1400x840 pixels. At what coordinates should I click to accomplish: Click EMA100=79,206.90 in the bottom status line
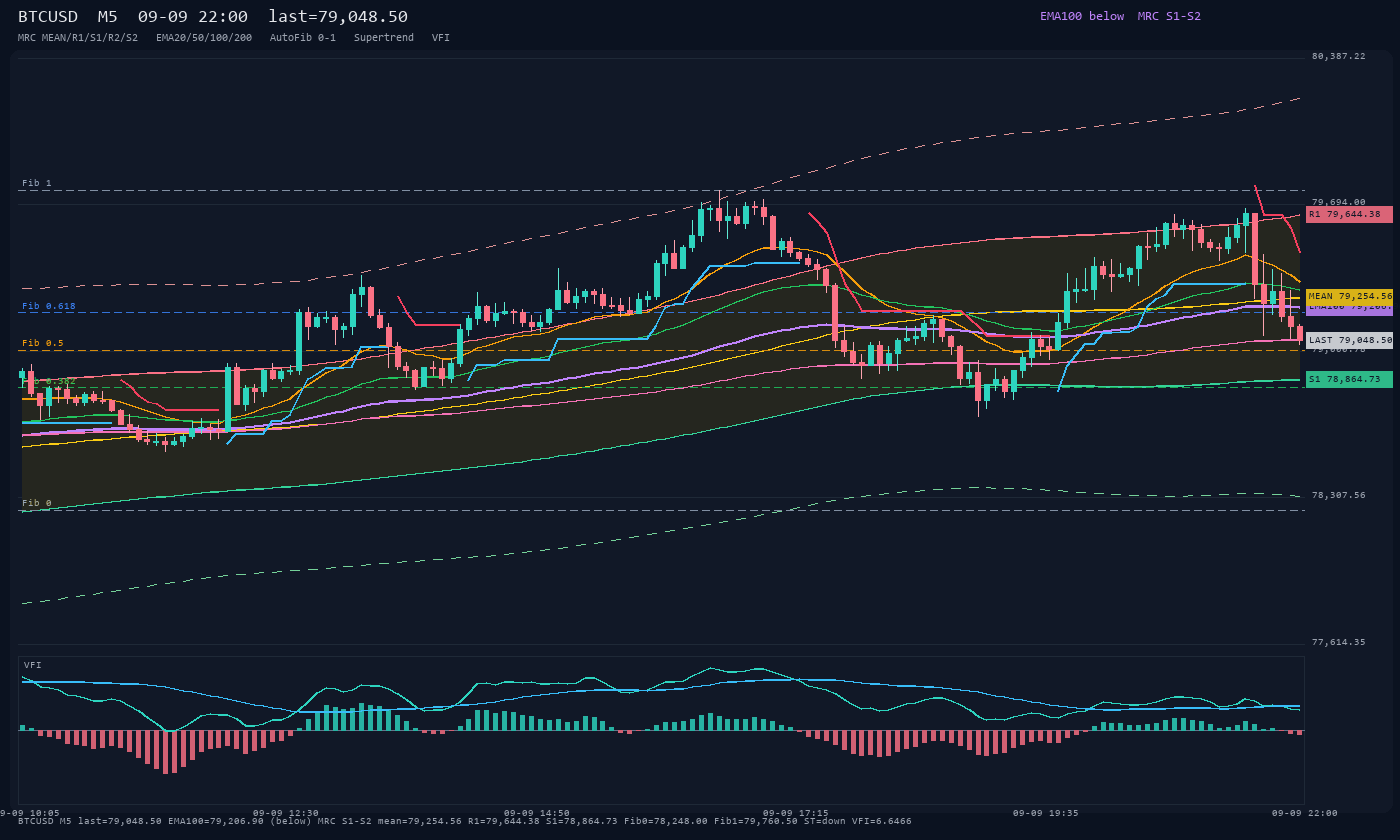(x=216, y=821)
